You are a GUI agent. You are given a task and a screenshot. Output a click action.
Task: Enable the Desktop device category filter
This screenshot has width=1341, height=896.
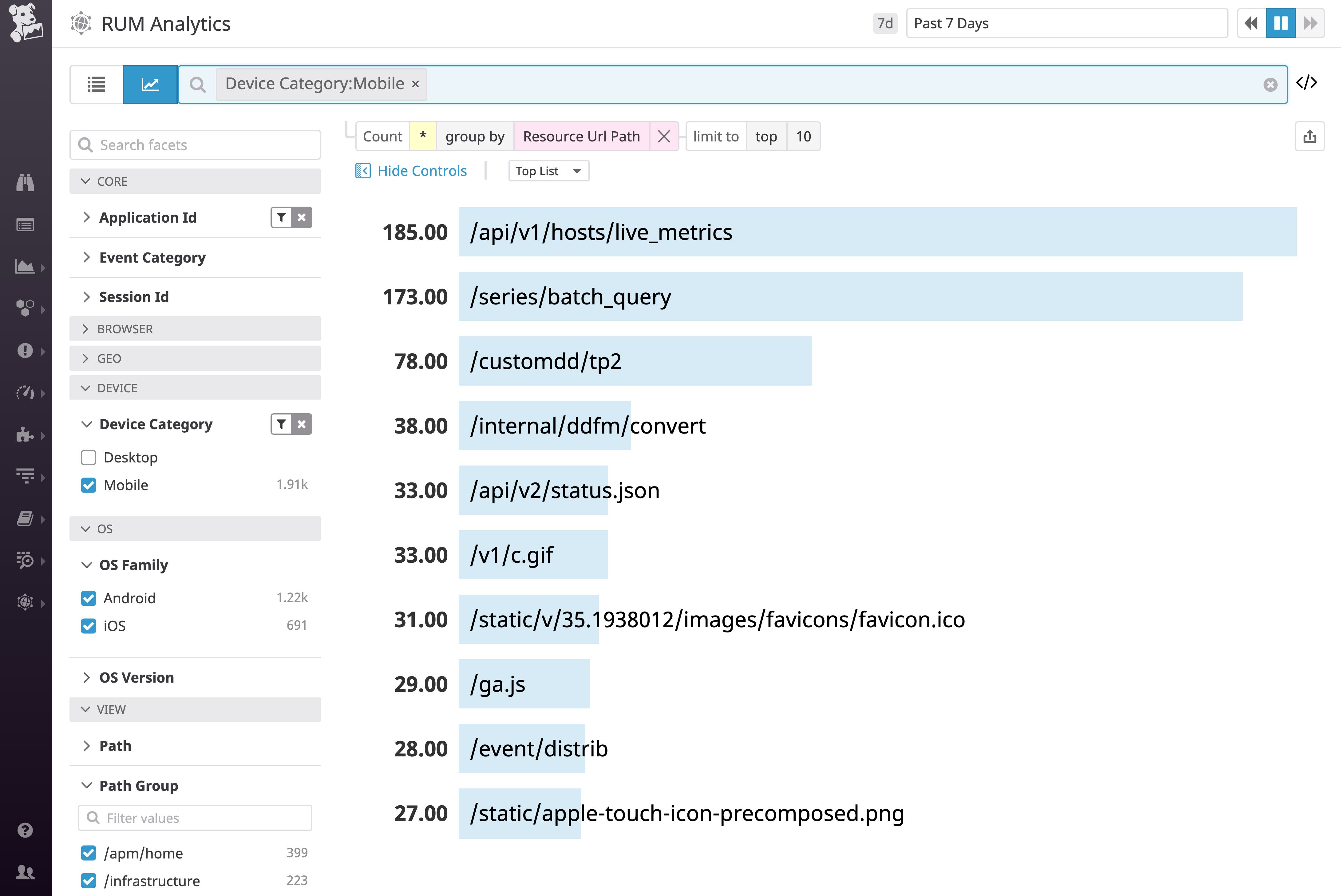[x=89, y=457]
